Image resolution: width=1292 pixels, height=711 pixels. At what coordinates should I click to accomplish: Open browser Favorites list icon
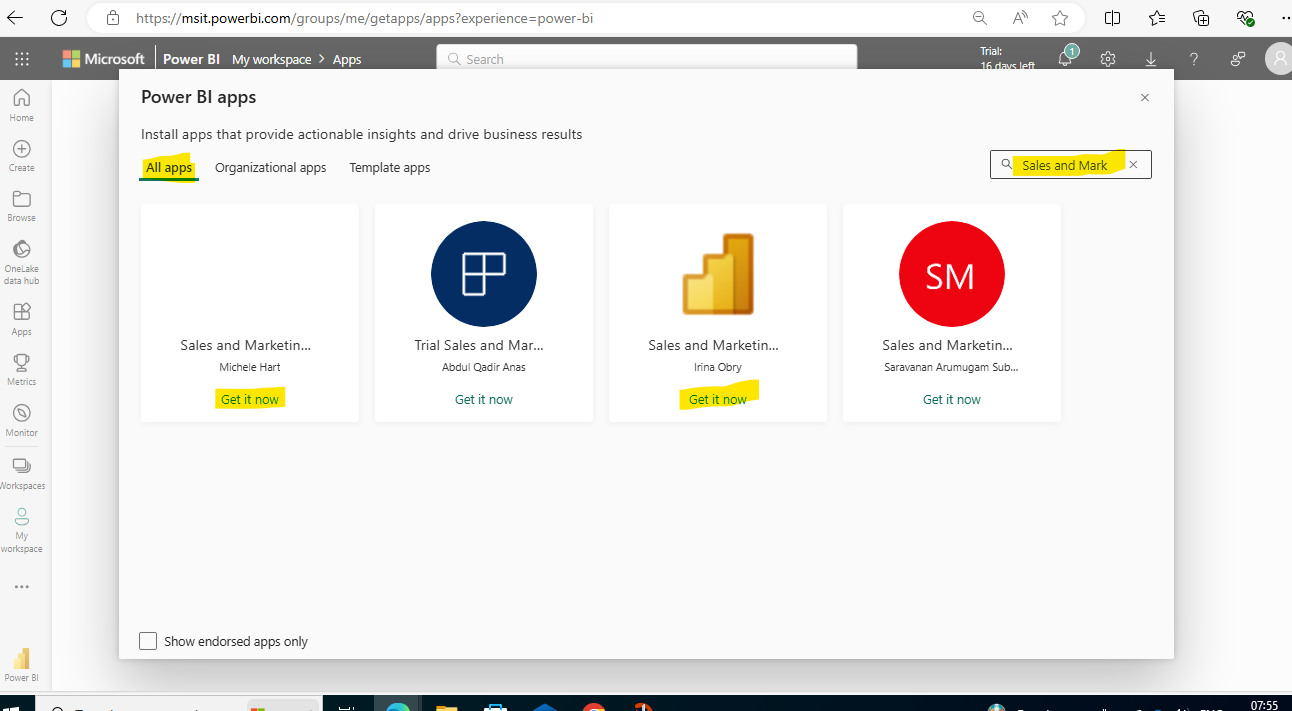click(x=1156, y=18)
